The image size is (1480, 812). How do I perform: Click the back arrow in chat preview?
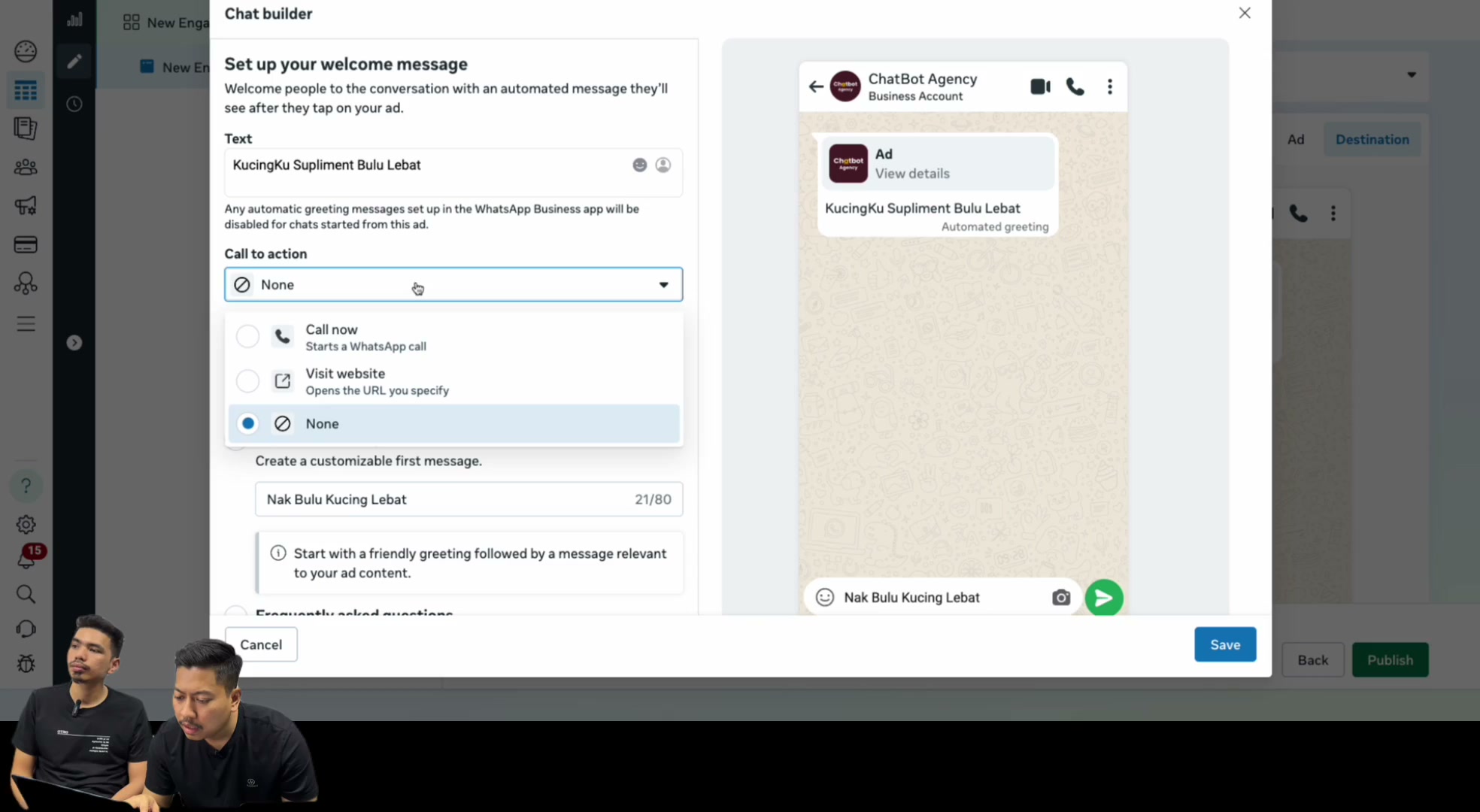815,86
